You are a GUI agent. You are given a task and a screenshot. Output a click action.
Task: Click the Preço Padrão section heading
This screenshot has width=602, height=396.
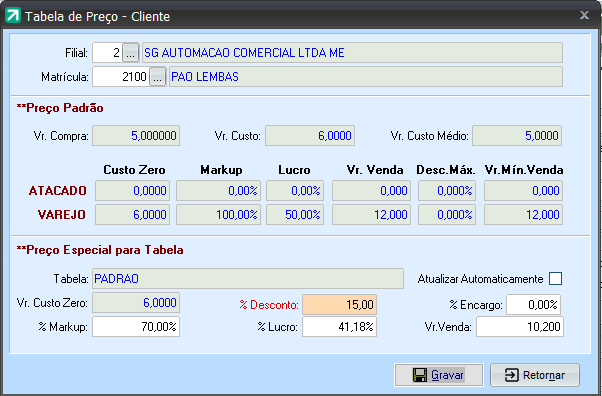(x=60, y=108)
